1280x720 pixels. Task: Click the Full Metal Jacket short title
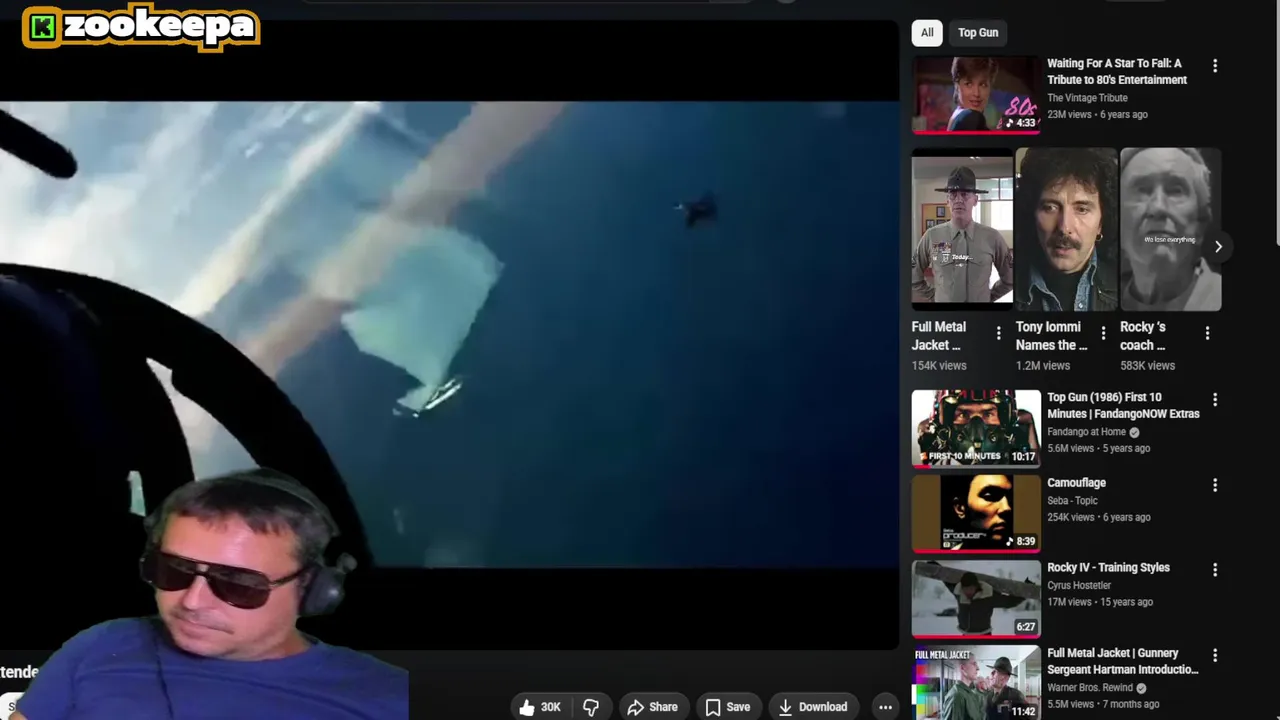939,336
